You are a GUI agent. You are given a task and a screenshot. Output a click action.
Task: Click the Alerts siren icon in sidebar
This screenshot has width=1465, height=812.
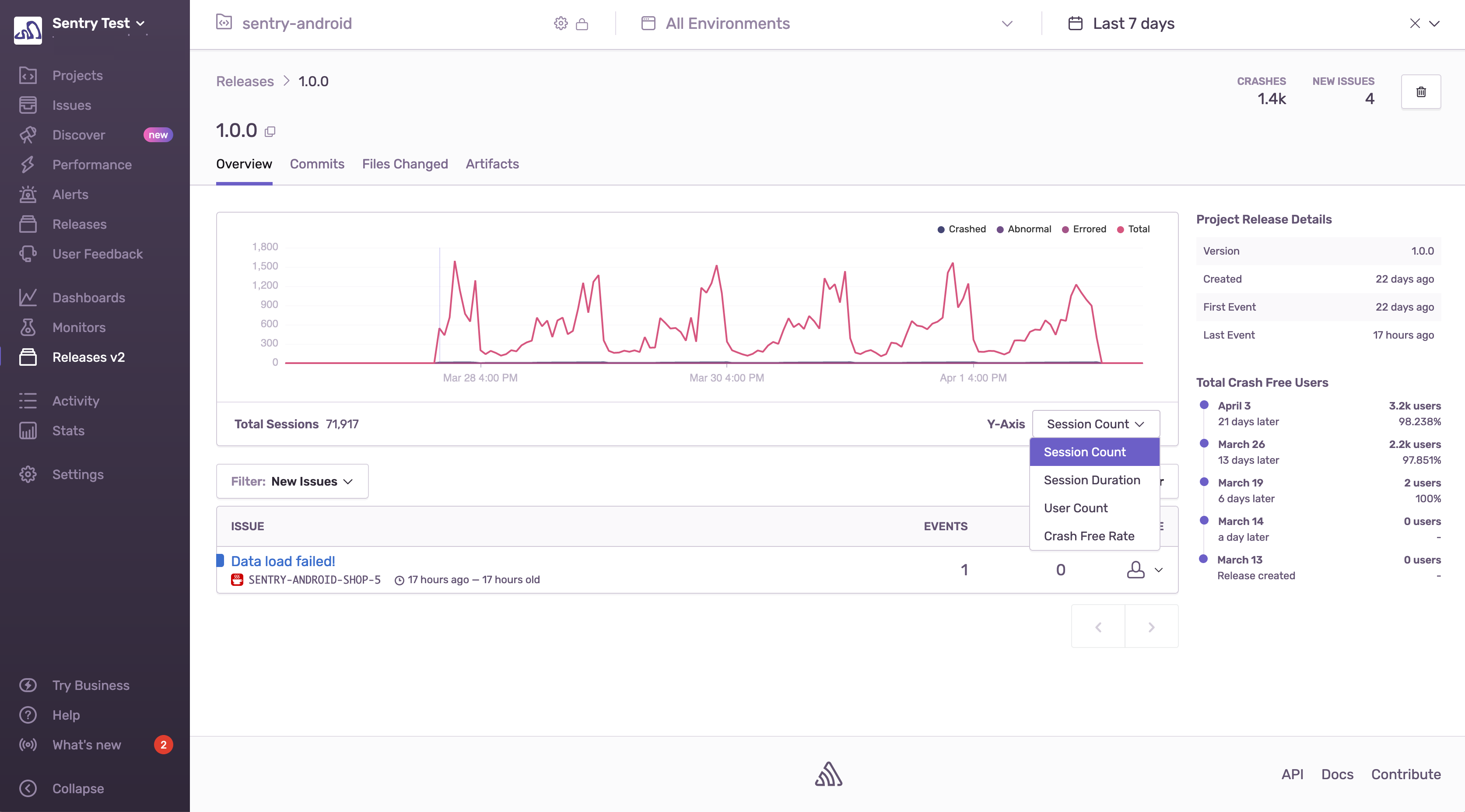pyautogui.click(x=28, y=195)
